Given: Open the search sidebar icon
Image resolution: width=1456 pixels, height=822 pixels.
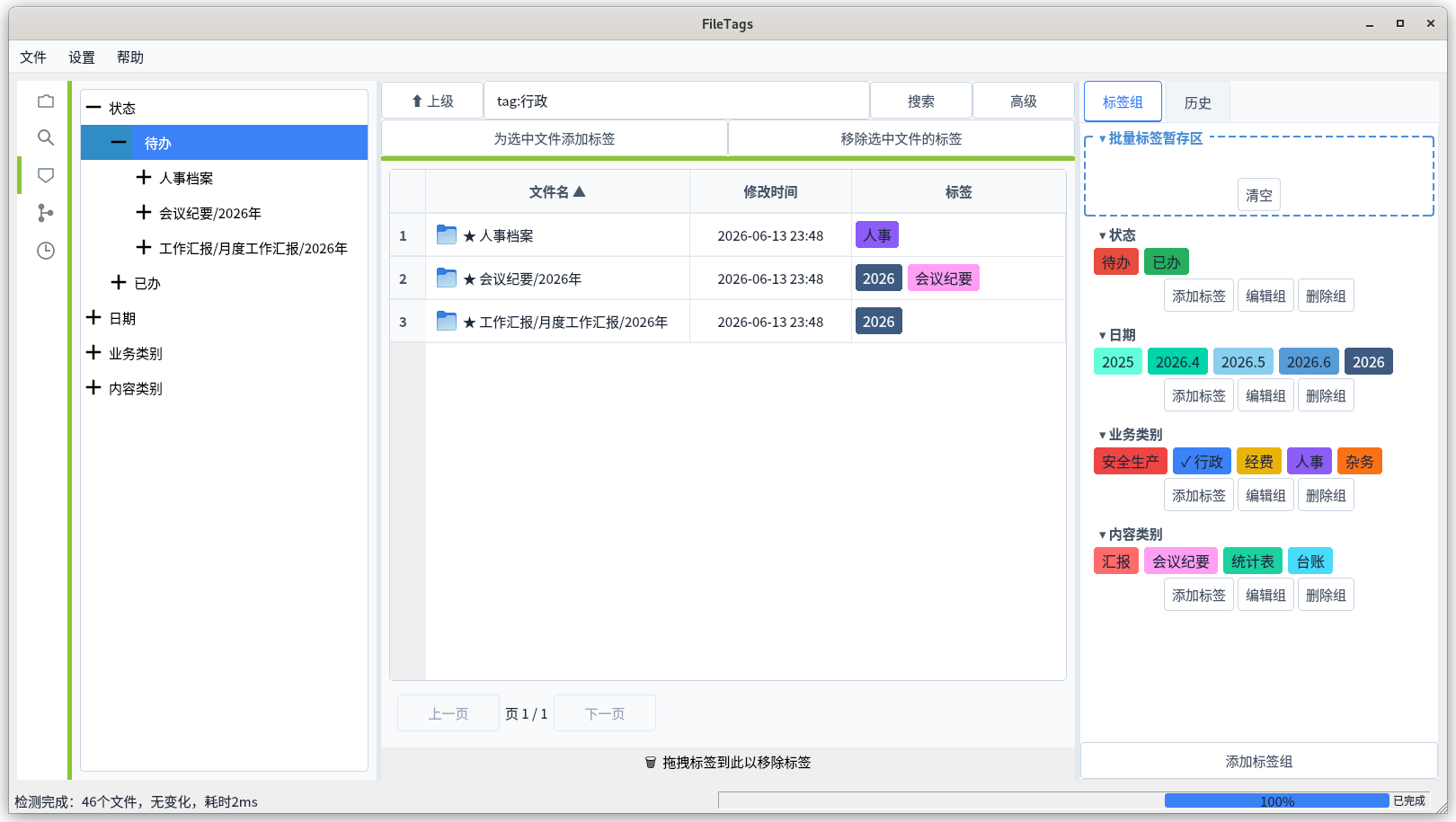Looking at the screenshot, I should (46, 137).
